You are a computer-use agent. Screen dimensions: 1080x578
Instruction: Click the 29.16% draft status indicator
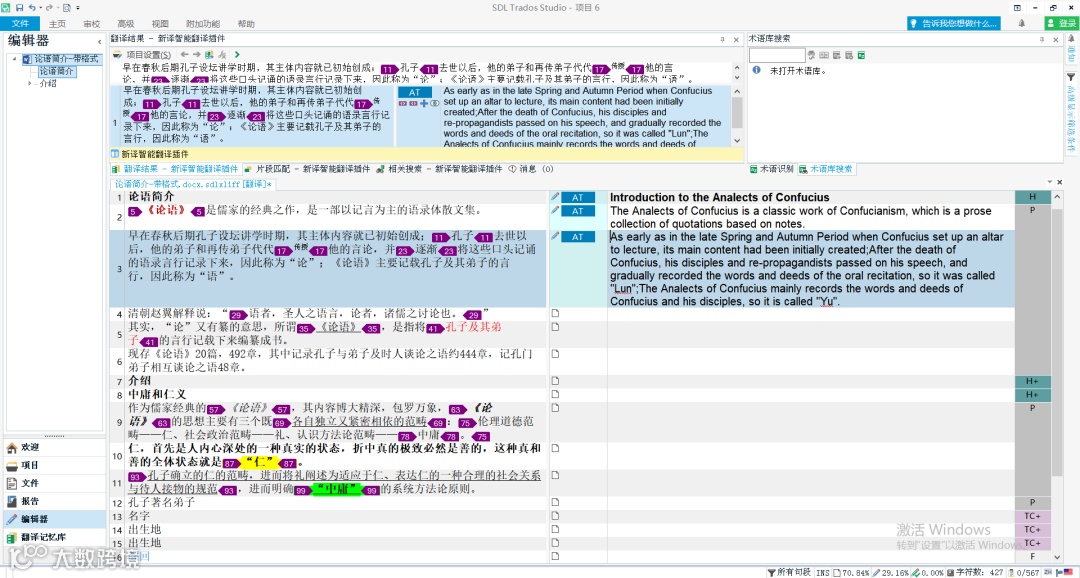(x=891, y=572)
